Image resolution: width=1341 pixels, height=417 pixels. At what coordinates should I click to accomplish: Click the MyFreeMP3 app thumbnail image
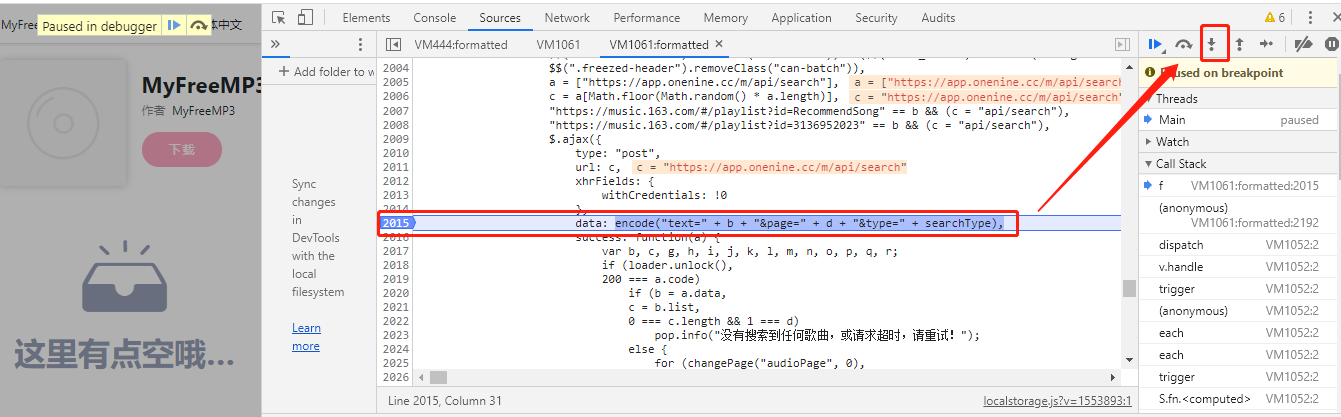(x=63, y=124)
